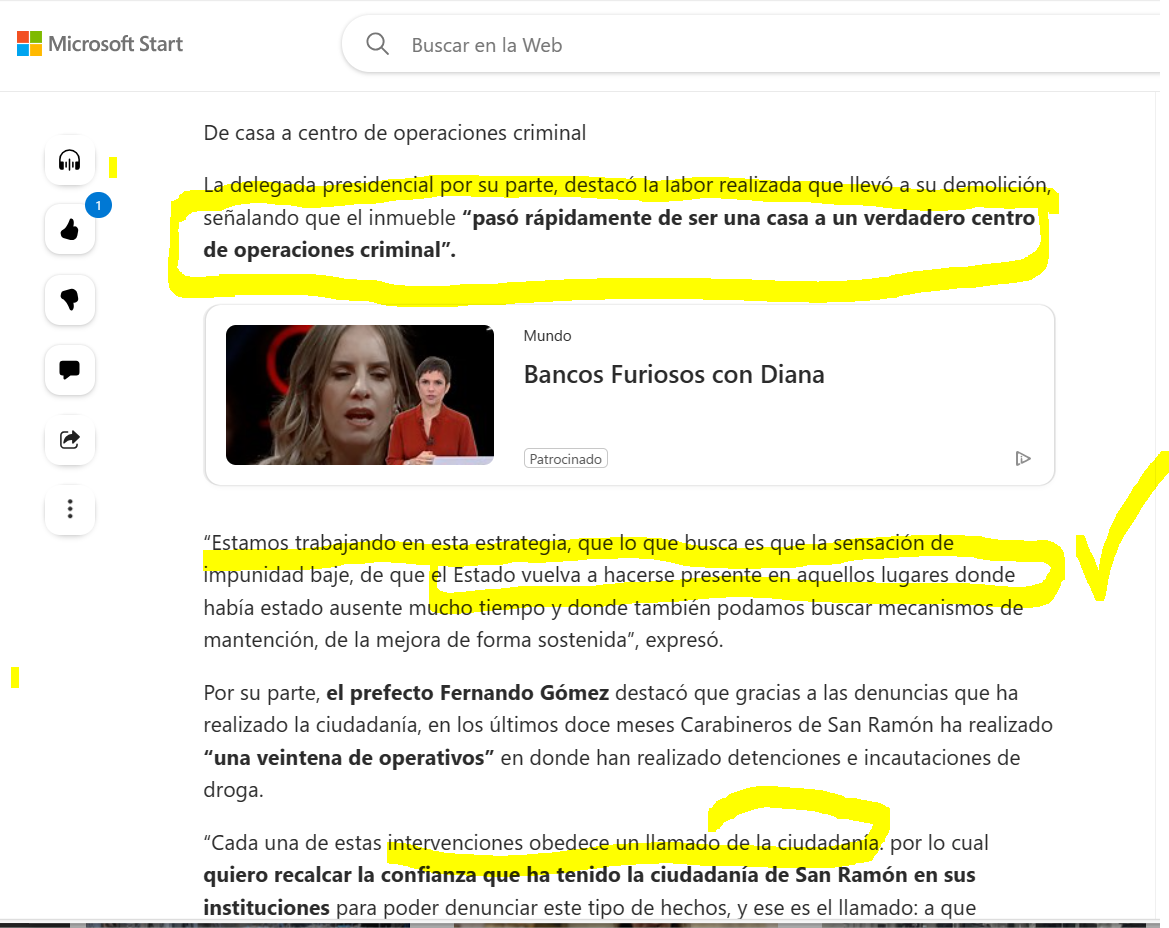Viewport: 1169px width, 928px height.
Task: Click the Microsoft Start logo
Action: pos(29,44)
